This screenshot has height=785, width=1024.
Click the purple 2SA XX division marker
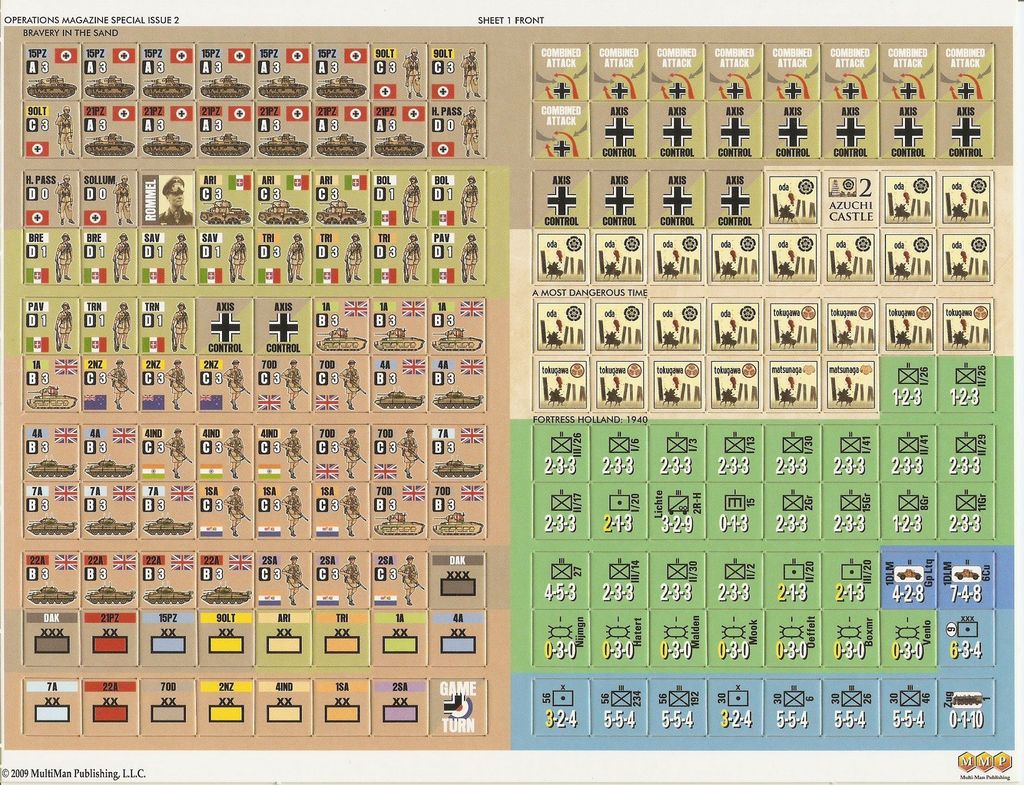(399, 707)
